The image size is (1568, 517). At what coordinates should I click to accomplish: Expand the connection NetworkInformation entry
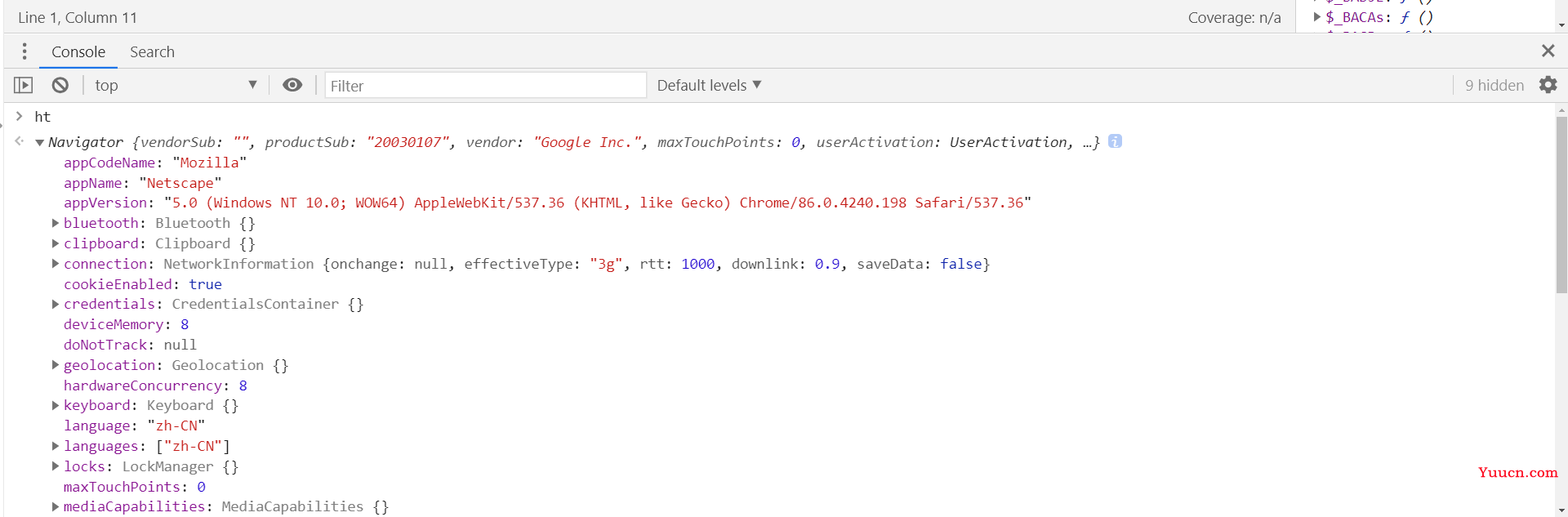(55, 264)
